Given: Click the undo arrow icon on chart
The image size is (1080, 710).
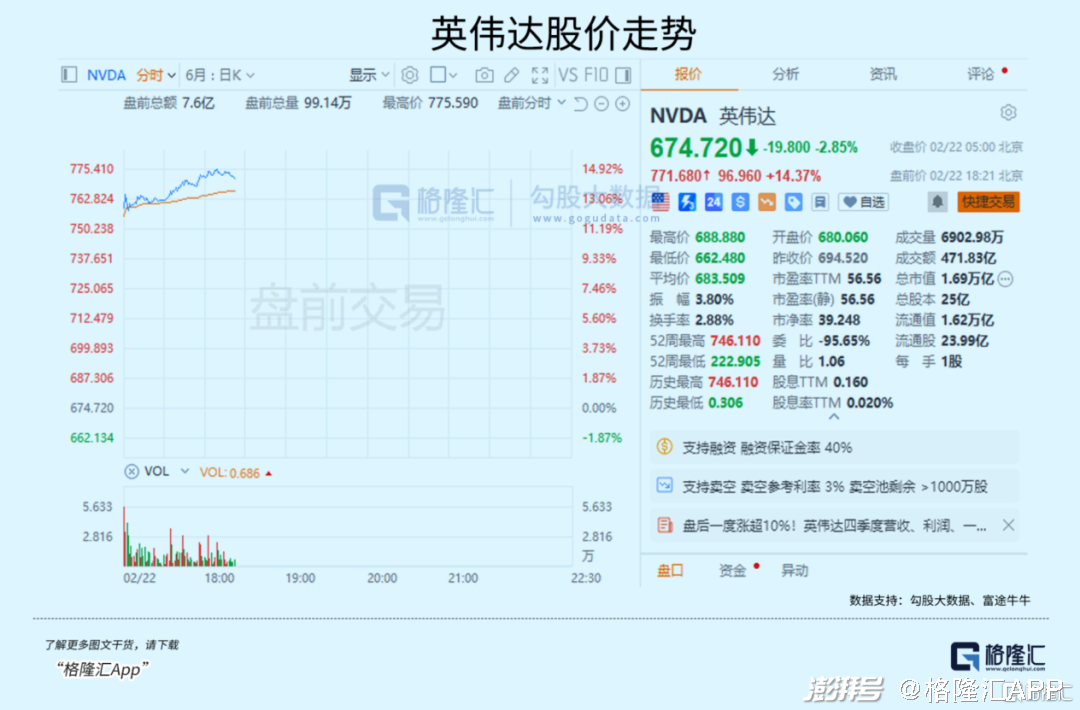Looking at the screenshot, I should point(581,103).
